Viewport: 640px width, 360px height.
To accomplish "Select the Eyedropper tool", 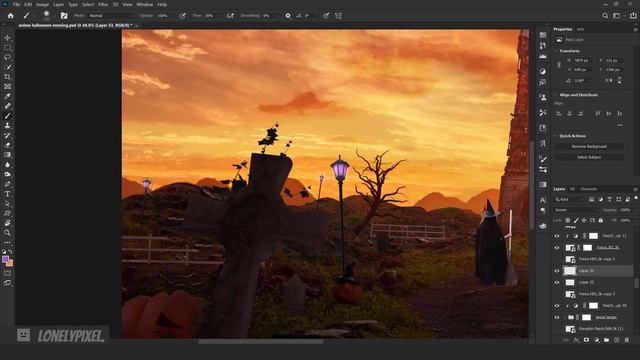I will coord(7,96).
